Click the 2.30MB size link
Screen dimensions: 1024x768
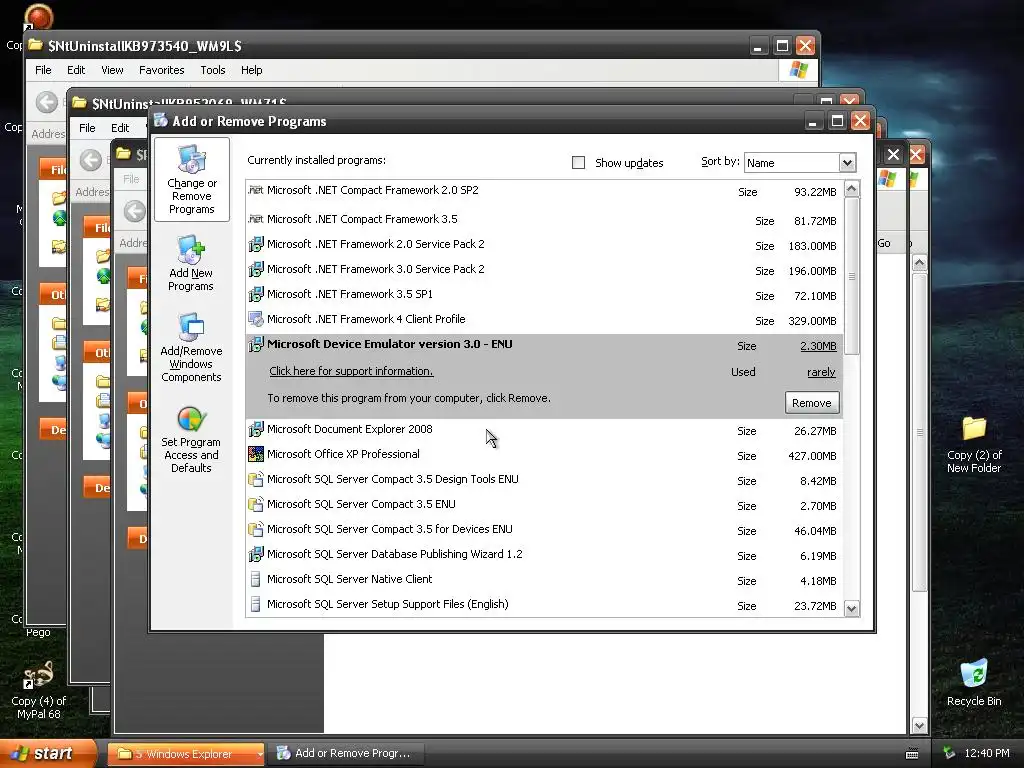tap(818, 346)
